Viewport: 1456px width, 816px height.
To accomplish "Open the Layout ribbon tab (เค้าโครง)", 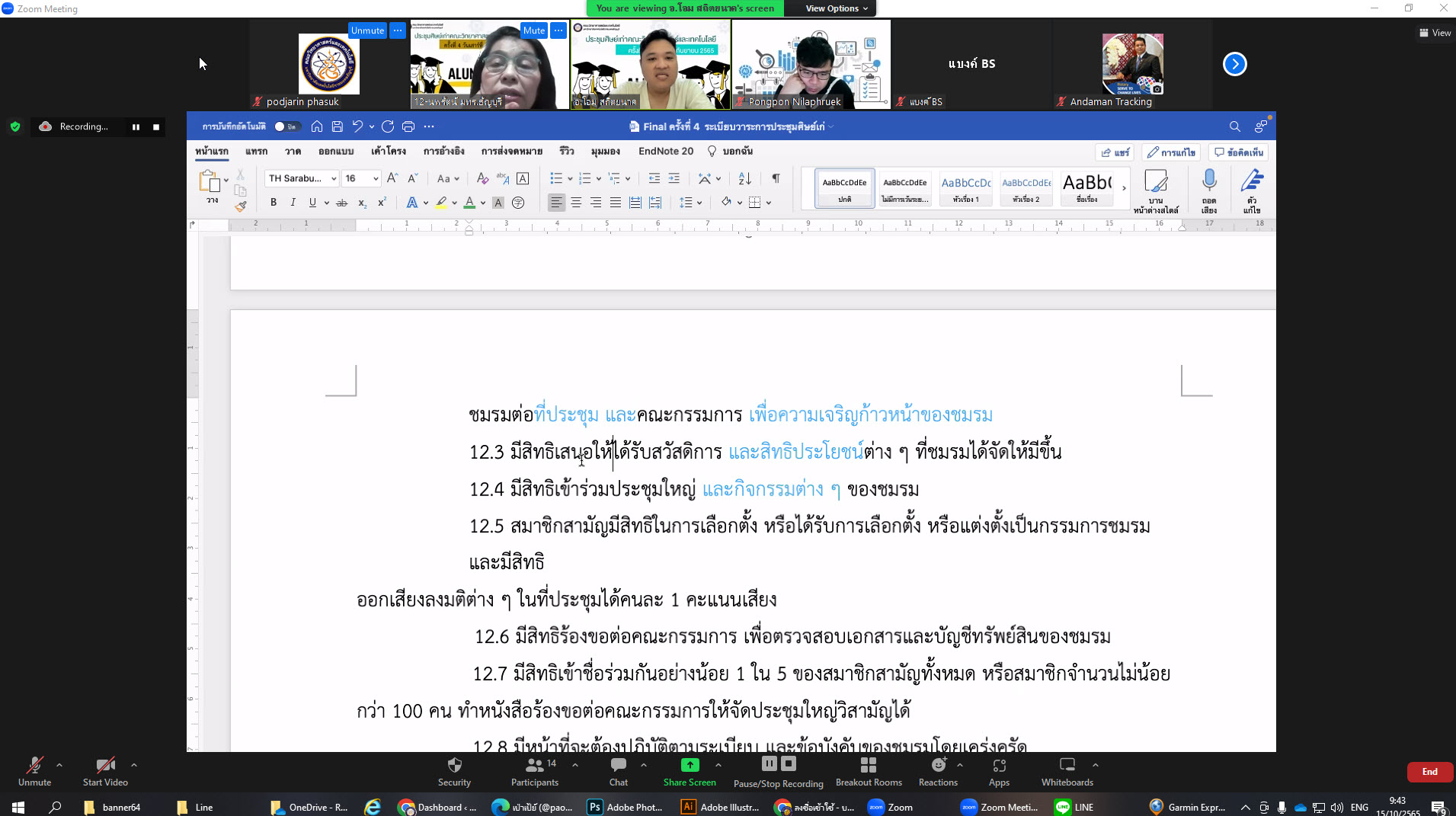I will (389, 151).
